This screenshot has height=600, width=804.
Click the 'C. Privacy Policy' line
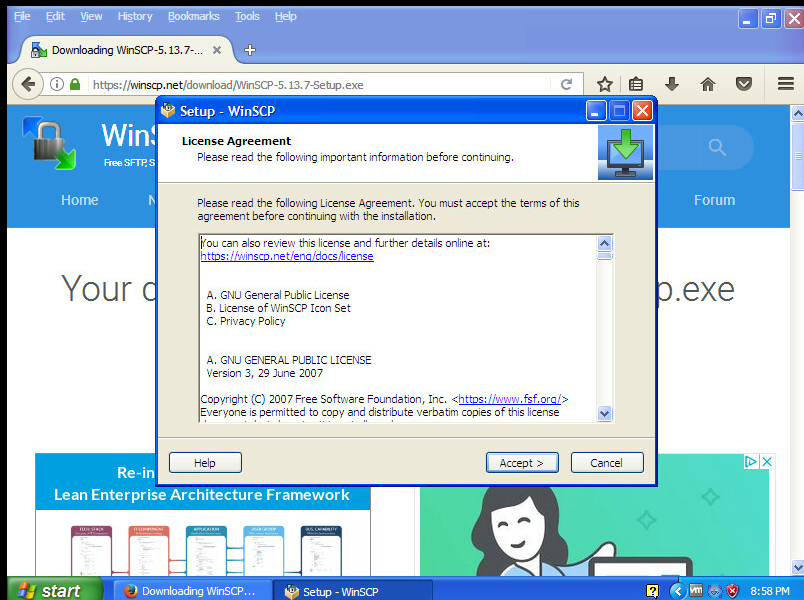(246, 322)
